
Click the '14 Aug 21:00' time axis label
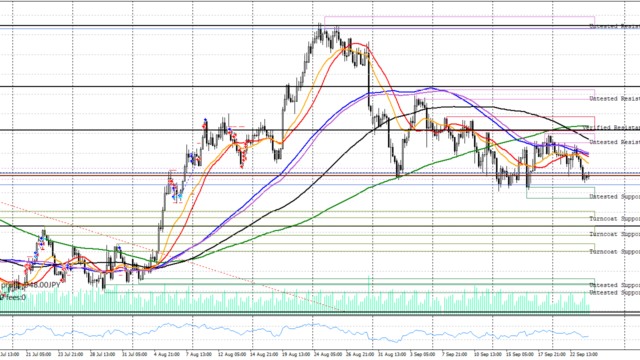[264, 354]
